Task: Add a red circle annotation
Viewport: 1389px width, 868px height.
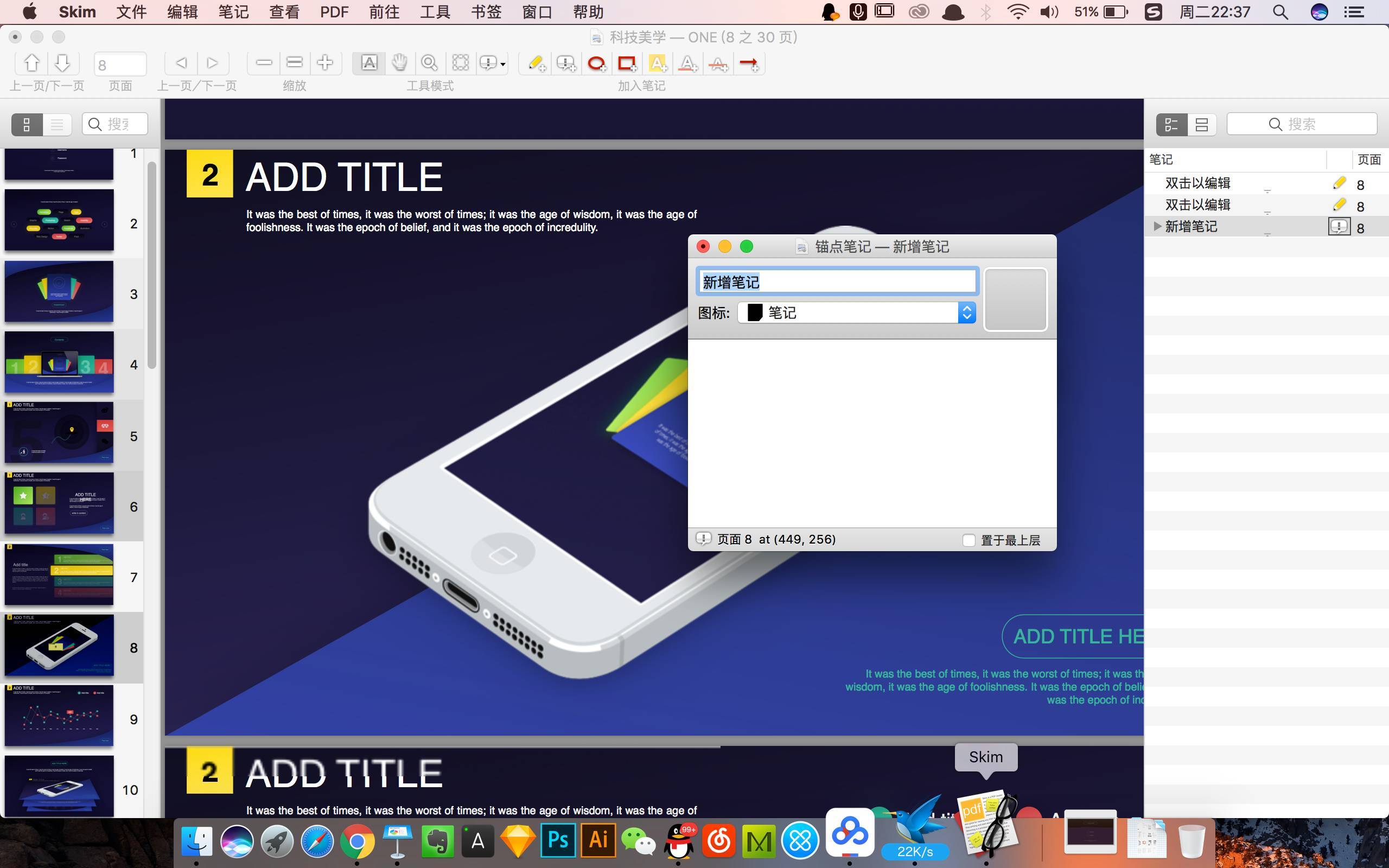Action: click(597, 63)
